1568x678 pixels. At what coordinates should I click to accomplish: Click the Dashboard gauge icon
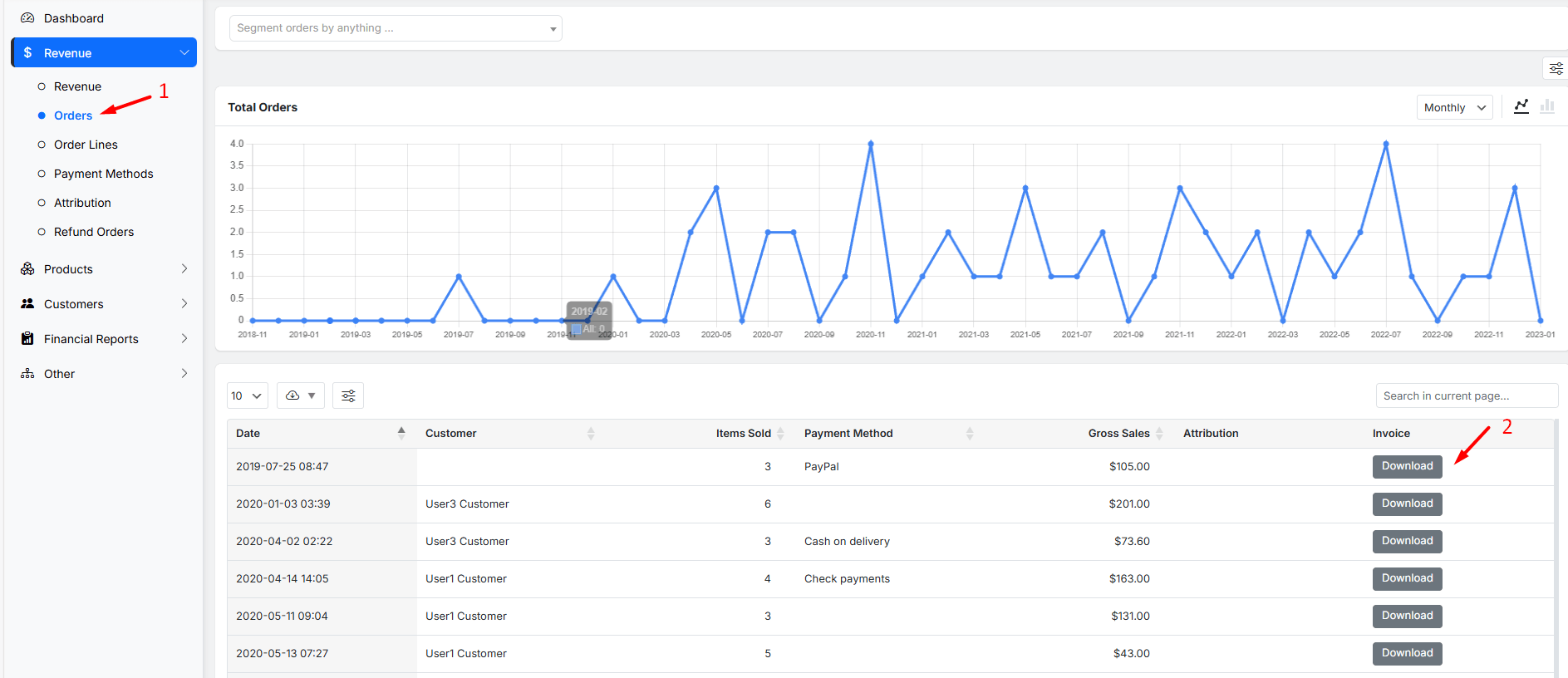pyautogui.click(x=27, y=18)
